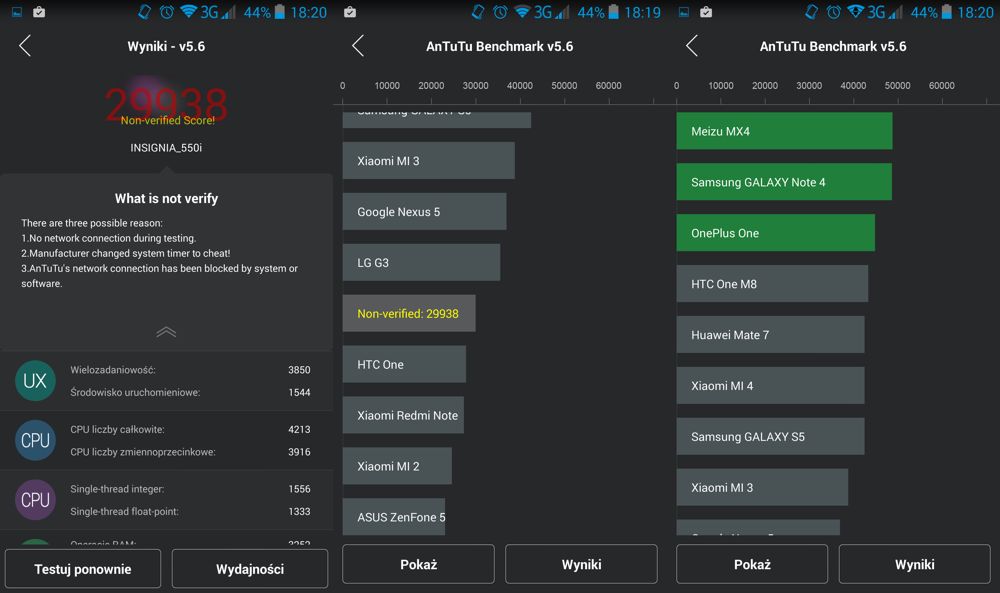The image size is (1000, 593).
Task: Select the OnePlus One bar
Action: coord(776,233)
